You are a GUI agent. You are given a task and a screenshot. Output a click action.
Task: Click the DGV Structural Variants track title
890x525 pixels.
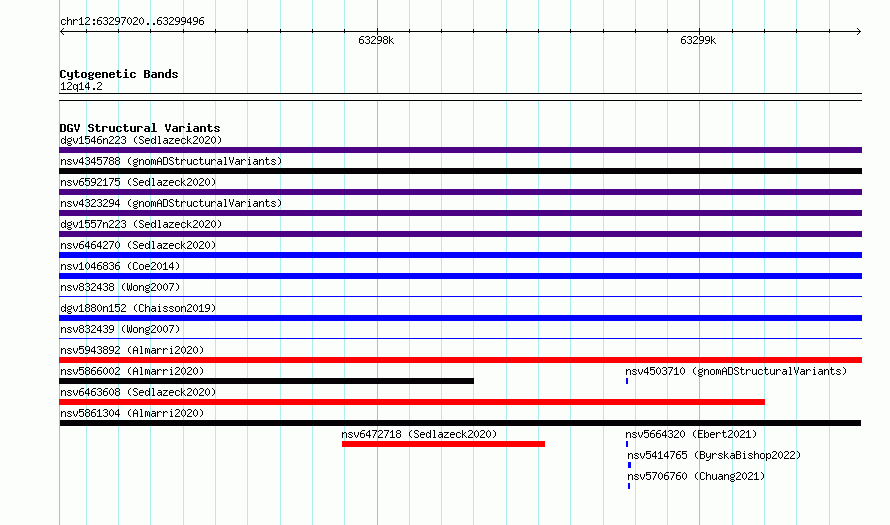click(140, 128)
